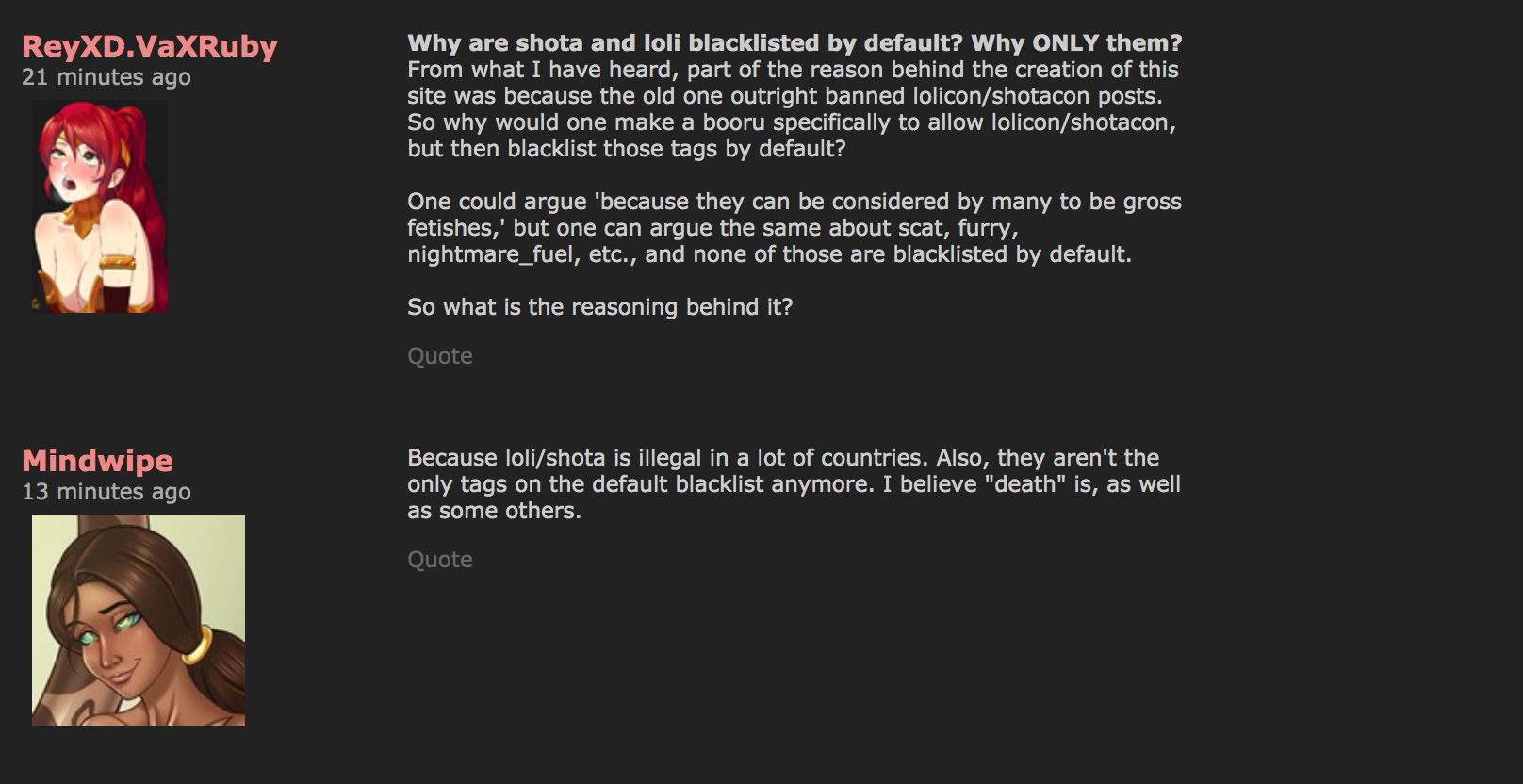Image resolution: width=1523 pixels, height=784 pixels.
Task: Click the line ending "blacklist those tags by default?"
Action: [626, 149]
